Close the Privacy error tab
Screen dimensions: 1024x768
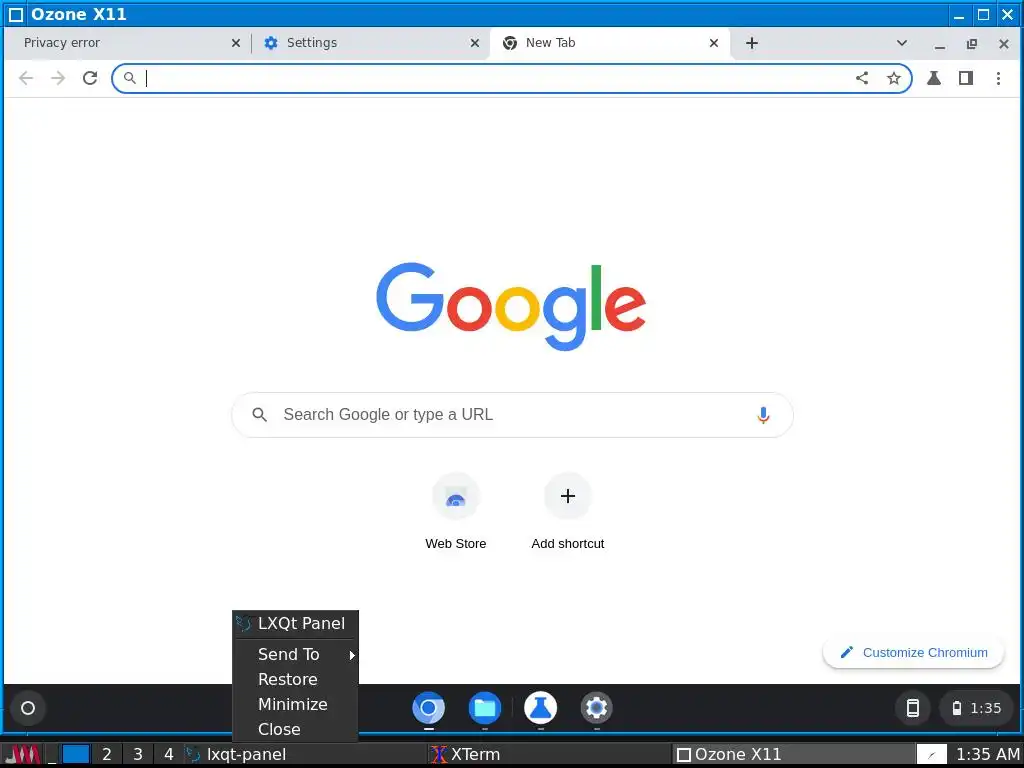[236, 43]
